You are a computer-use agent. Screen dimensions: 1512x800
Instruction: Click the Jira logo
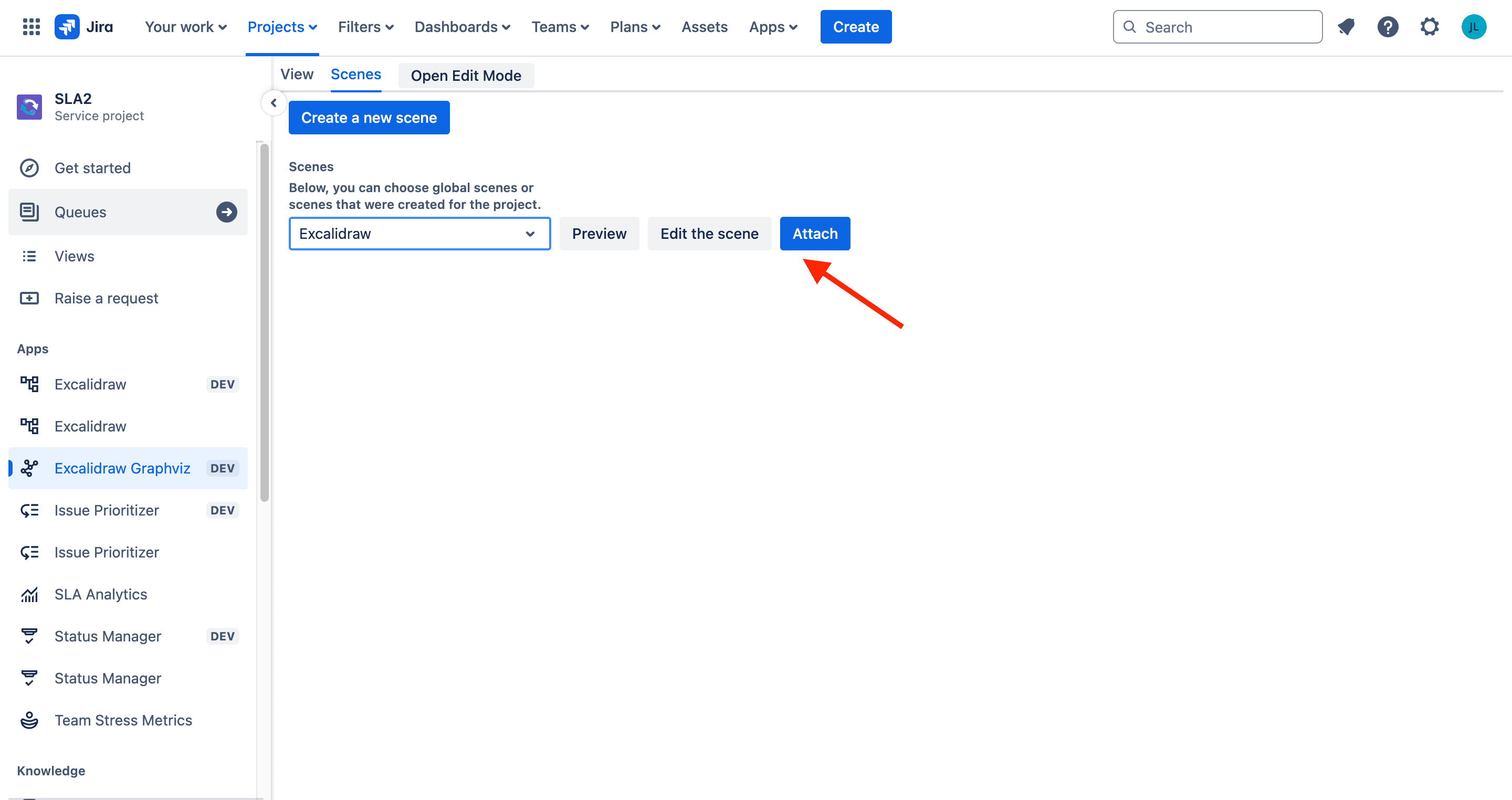click(84, 27)
